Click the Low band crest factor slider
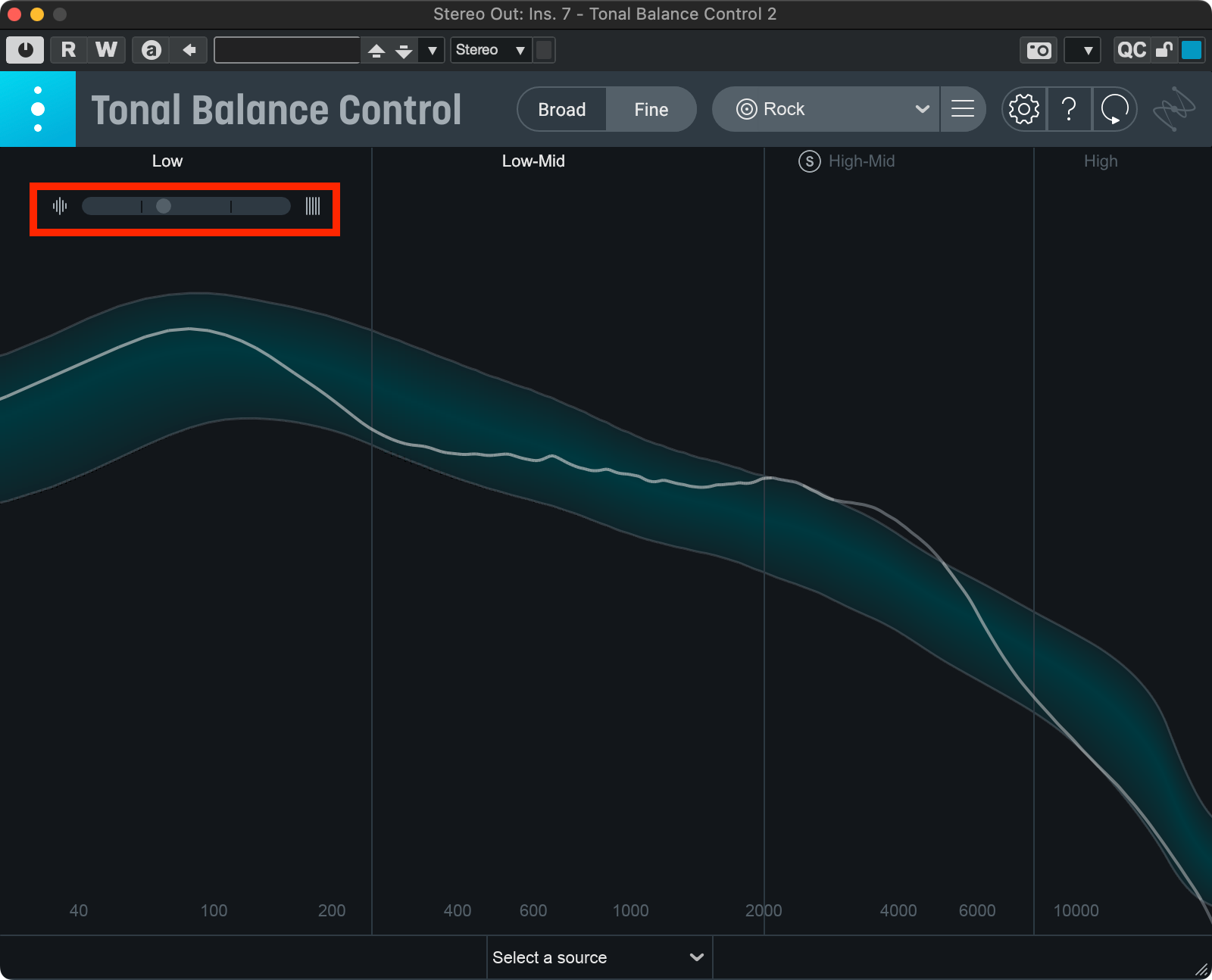 click(186, 206)
